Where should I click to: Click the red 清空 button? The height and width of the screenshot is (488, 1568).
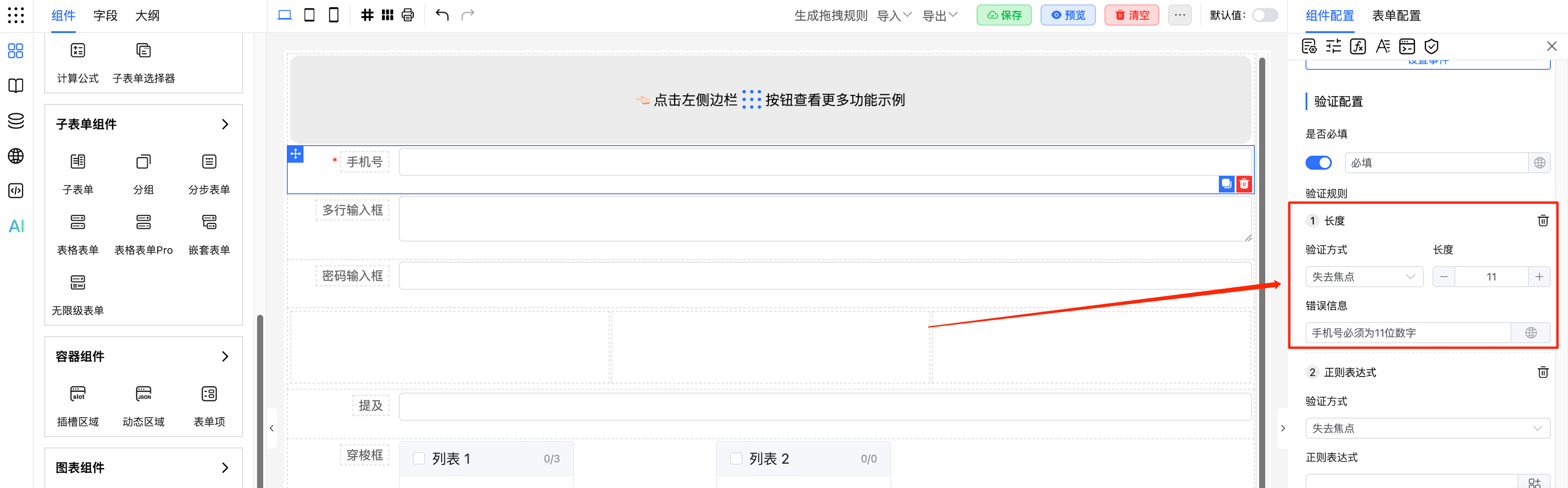tap(1132, 15)
